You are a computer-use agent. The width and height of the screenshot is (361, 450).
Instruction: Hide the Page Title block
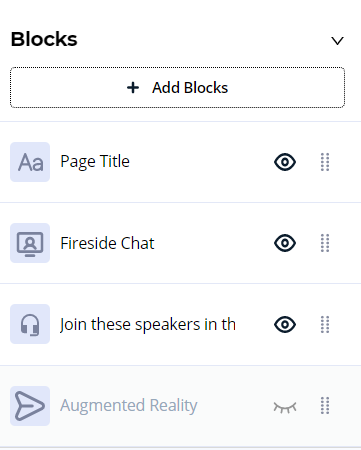285,162
